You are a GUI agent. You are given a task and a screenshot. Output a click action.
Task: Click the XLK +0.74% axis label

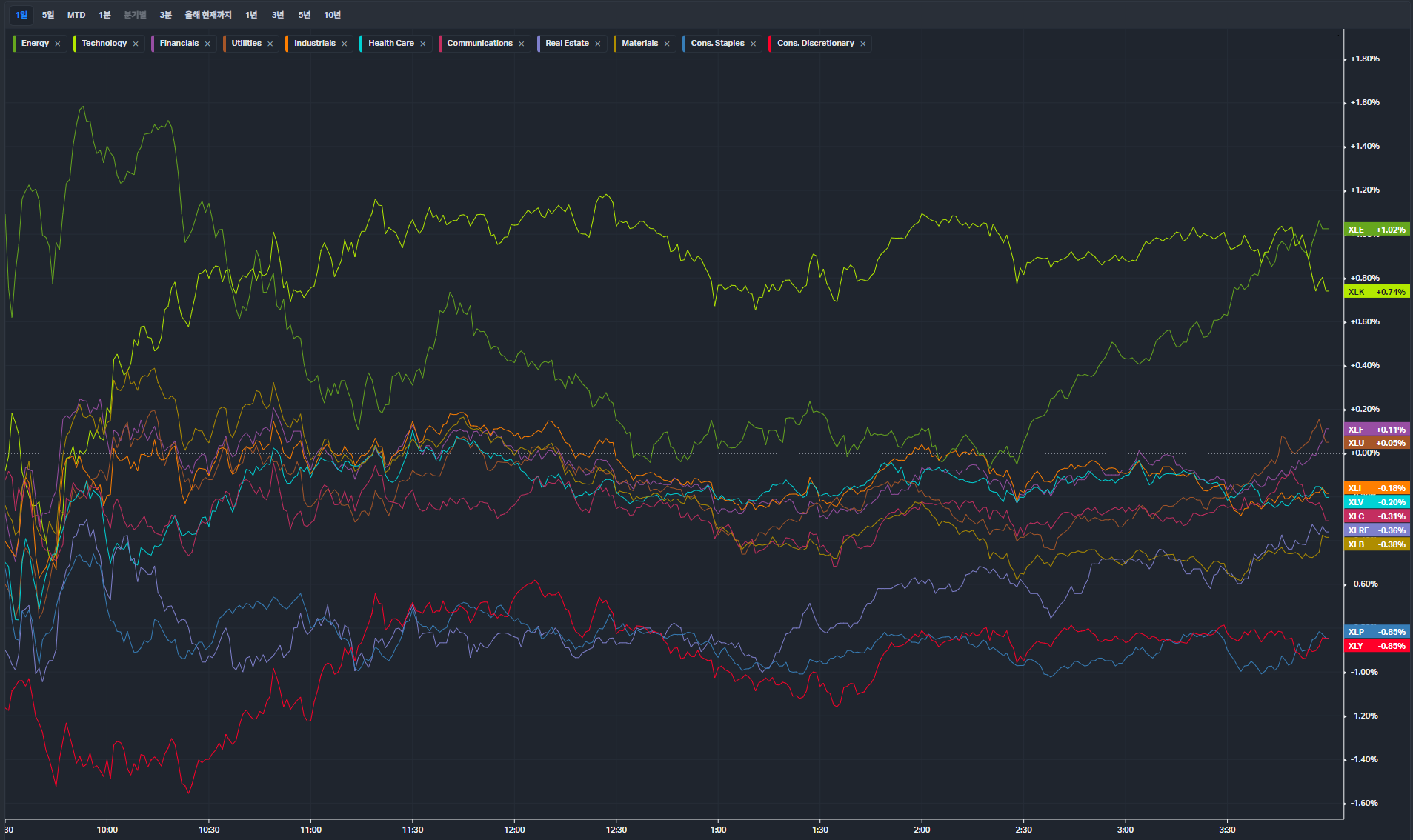coord(1376,292)
